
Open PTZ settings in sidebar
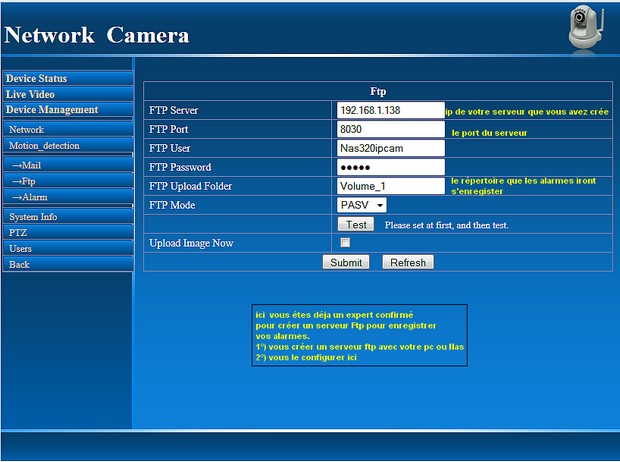pyautogui.click(x=67, y=232)
